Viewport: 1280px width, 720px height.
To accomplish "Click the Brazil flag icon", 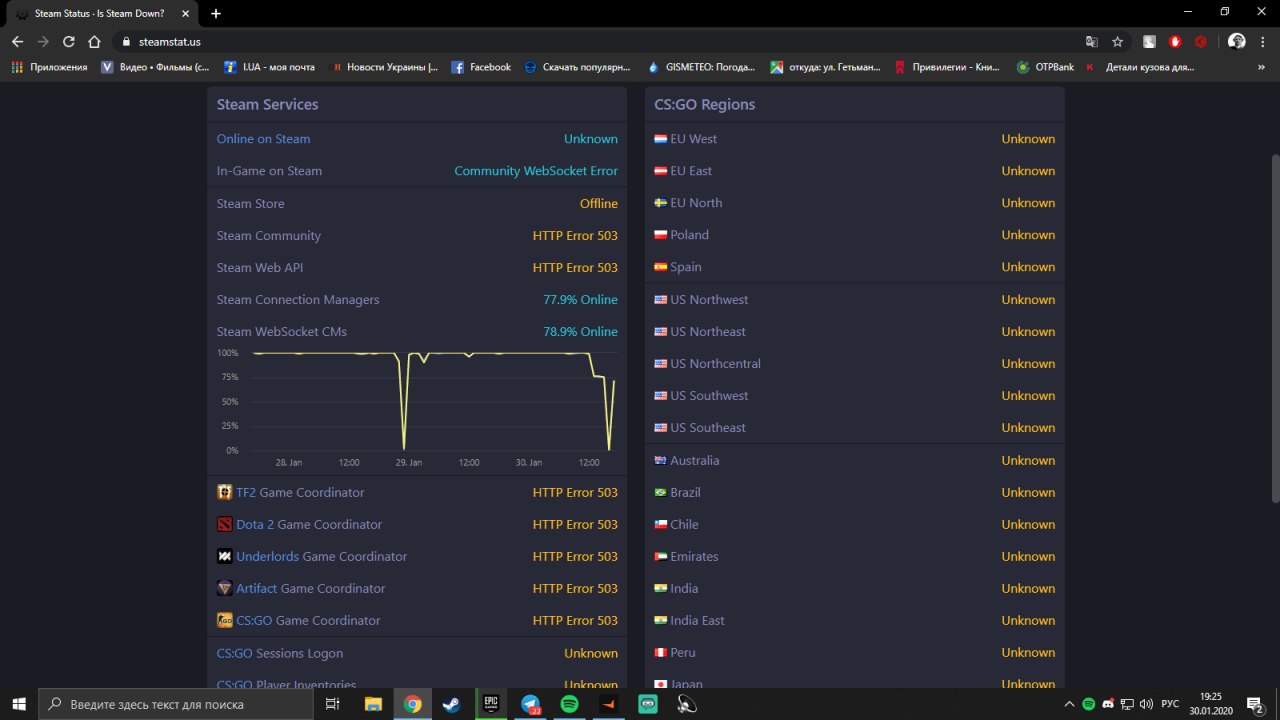I will point(660,492).
